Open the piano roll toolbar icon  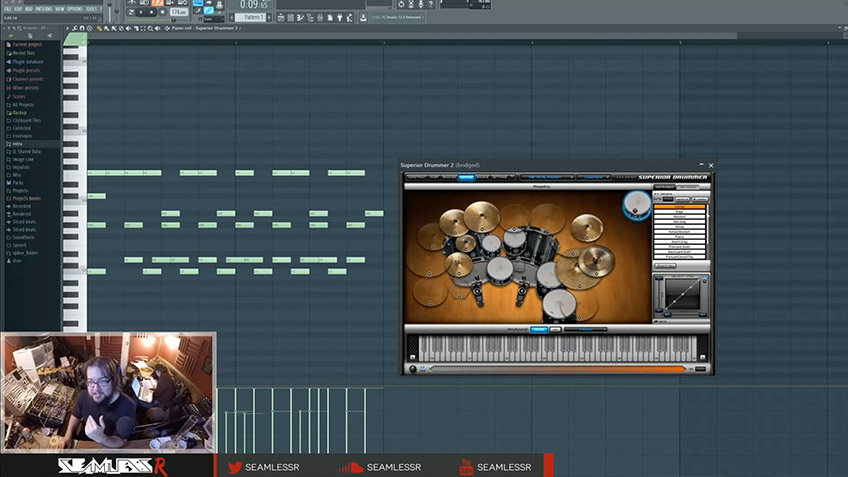300,17
